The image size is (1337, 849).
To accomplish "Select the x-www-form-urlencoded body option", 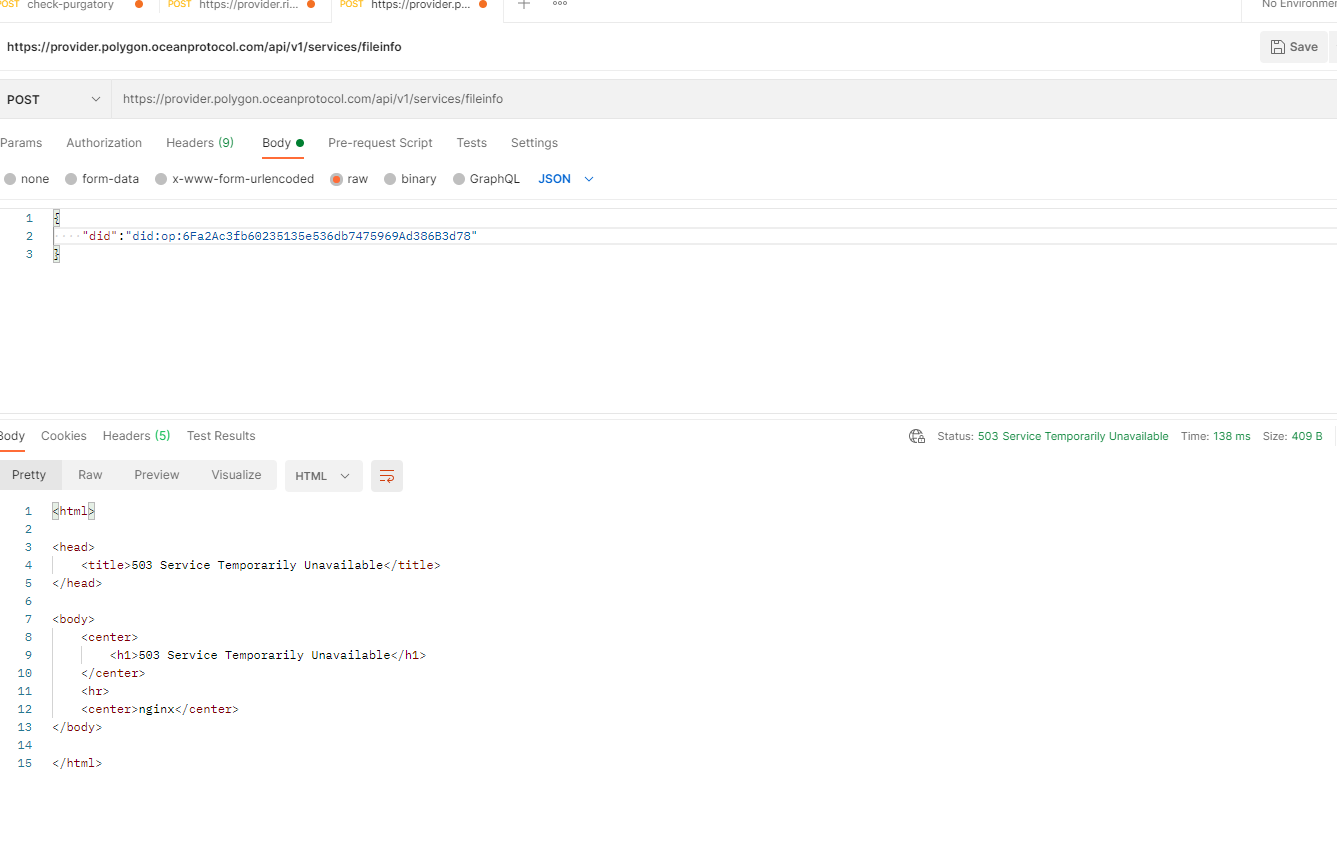I will point(160,178).
